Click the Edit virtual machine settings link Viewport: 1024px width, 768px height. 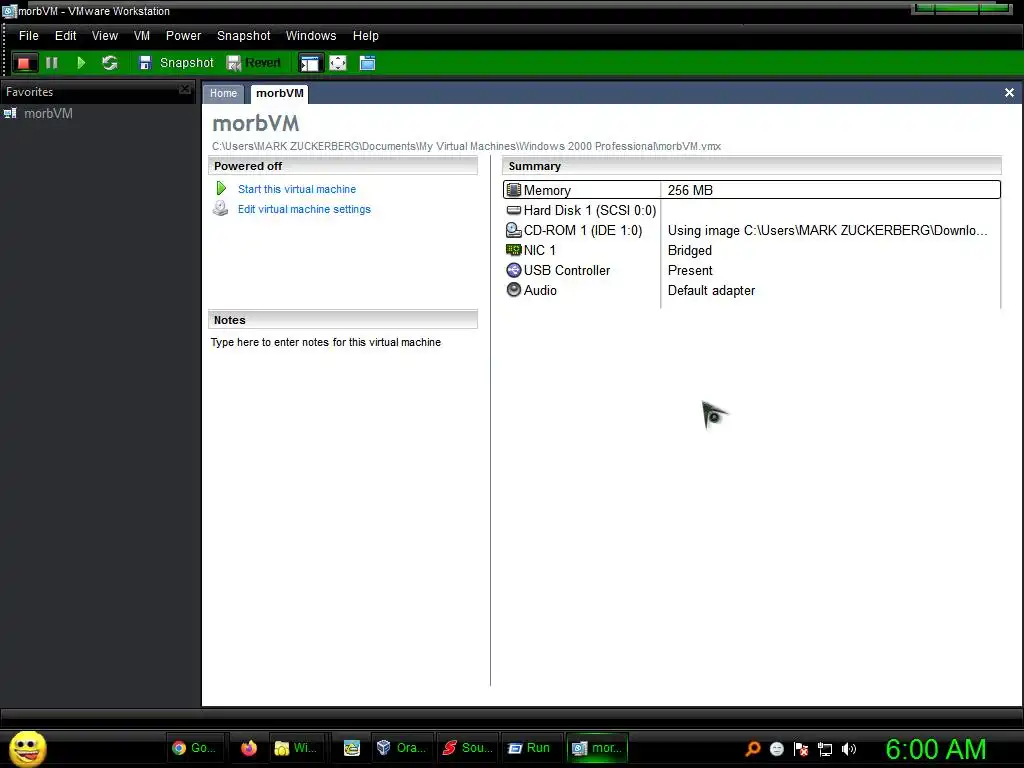304,209
